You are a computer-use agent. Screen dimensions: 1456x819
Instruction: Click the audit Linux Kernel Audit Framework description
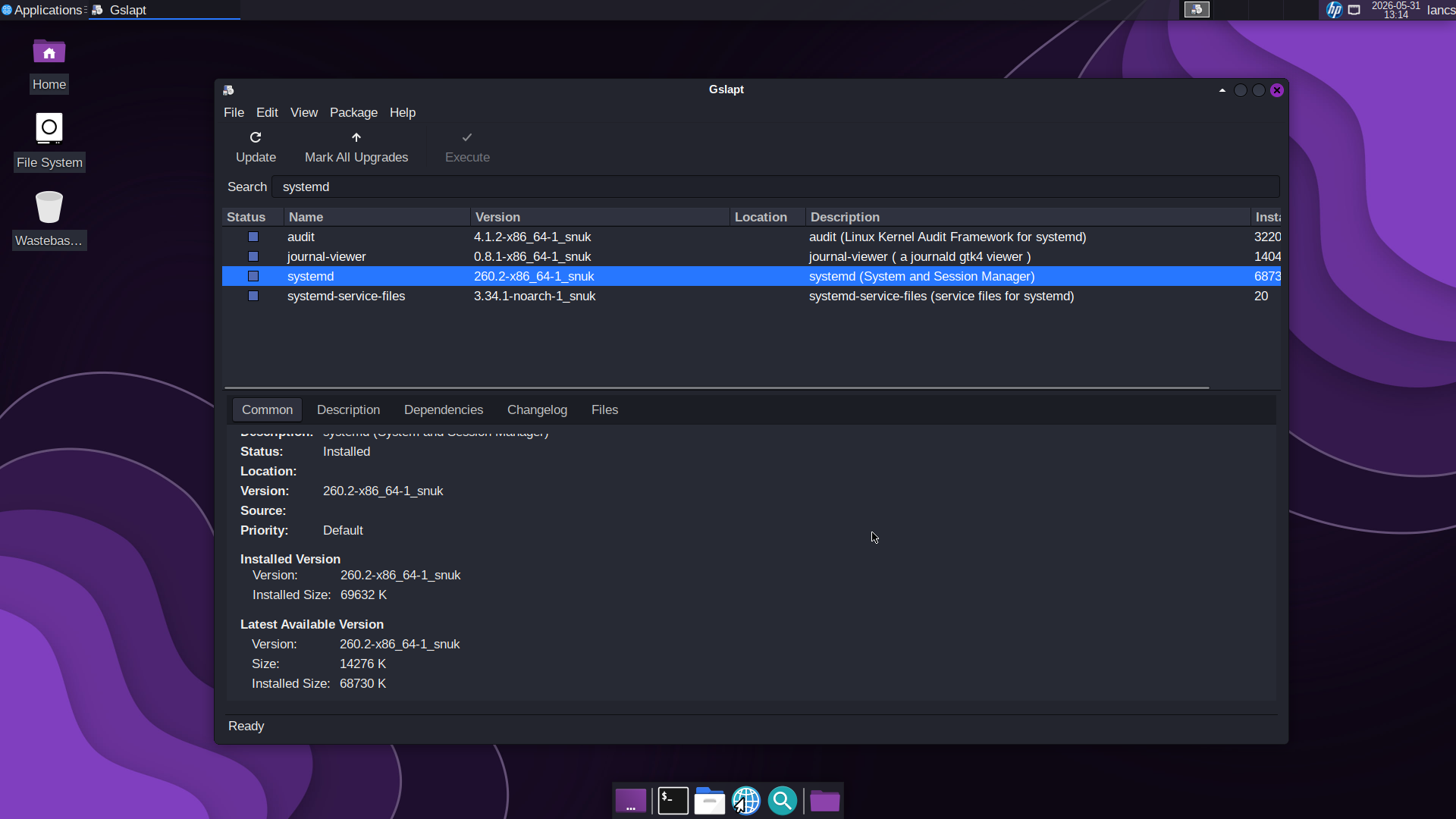[947, 237]
